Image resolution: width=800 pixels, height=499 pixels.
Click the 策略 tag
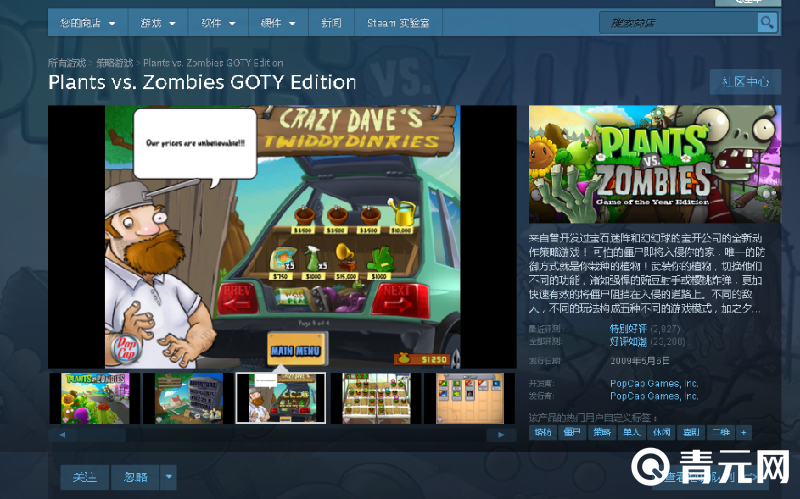click(602, 433)
